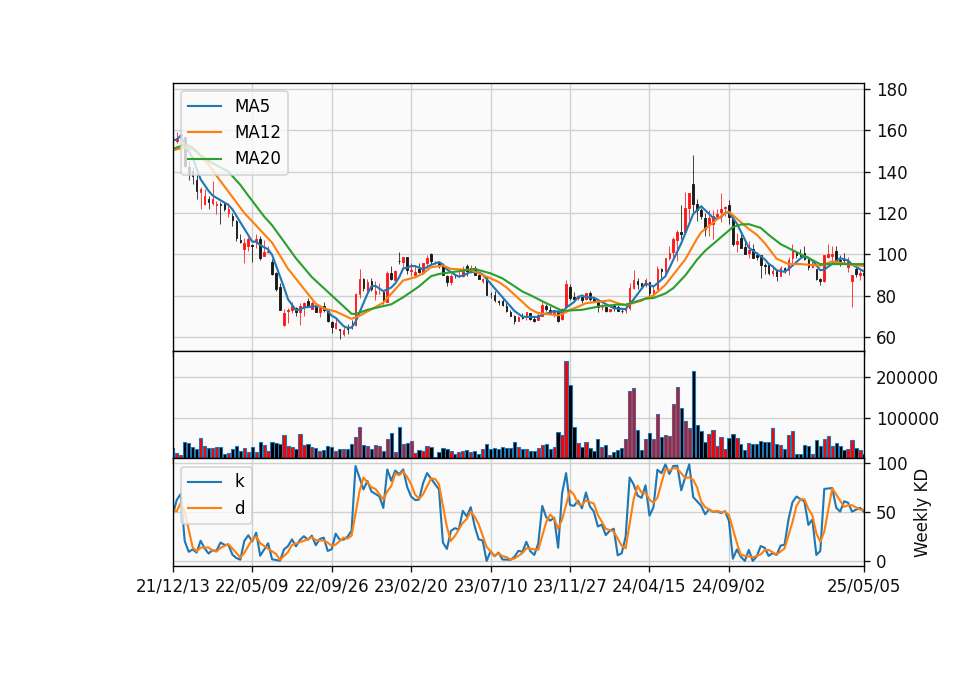Click the 23/07/10 date axis label
This screenshot has height=690, width=960.
click(x=490, y=587)
